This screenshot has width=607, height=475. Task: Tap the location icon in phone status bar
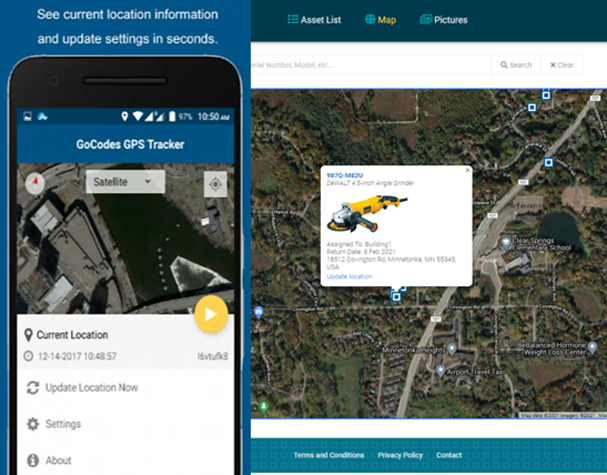point(125,116)
